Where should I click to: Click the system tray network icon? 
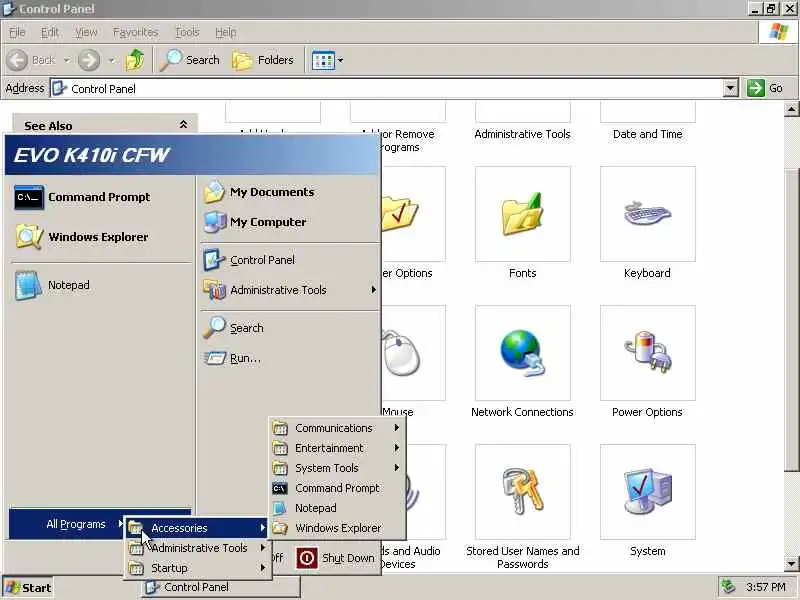pos(728,587)
